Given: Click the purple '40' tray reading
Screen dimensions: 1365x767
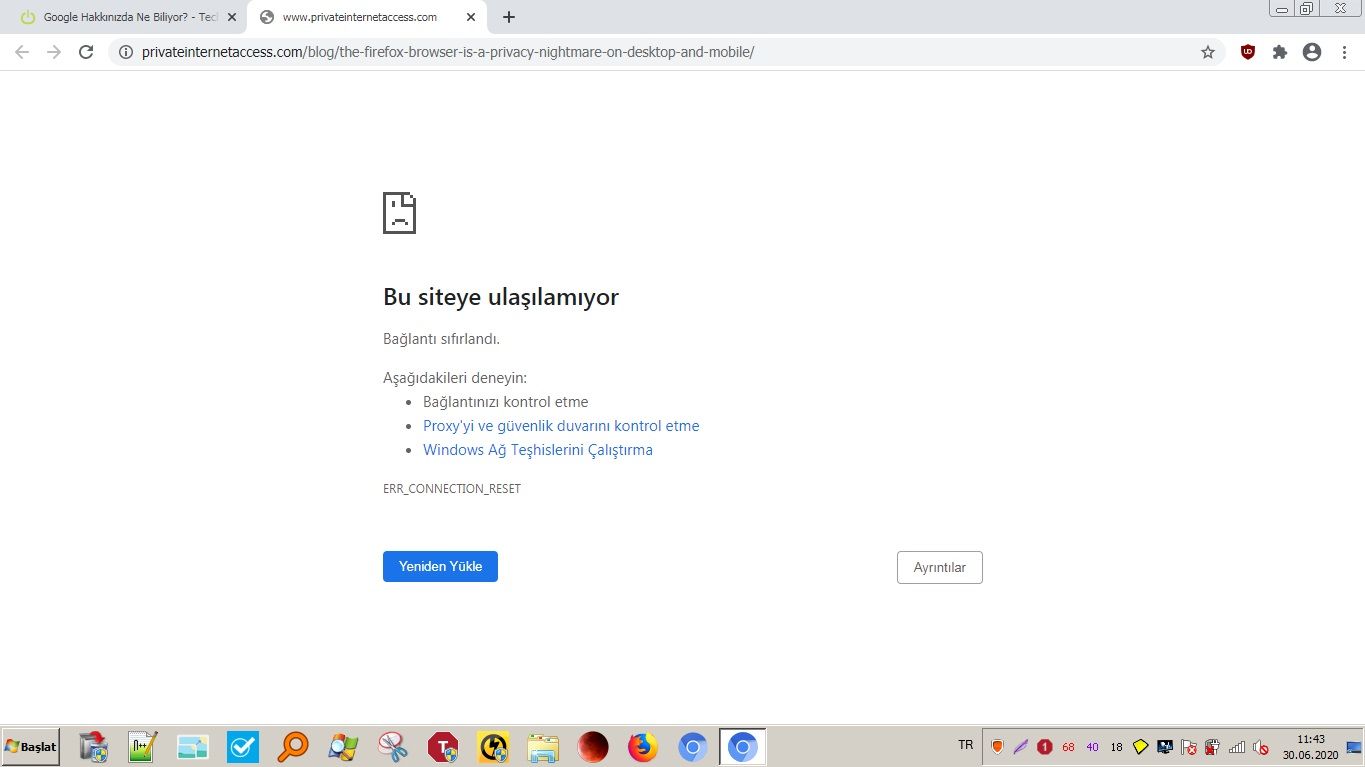Looking at the screenshot, I should [x=1092, y=747].
